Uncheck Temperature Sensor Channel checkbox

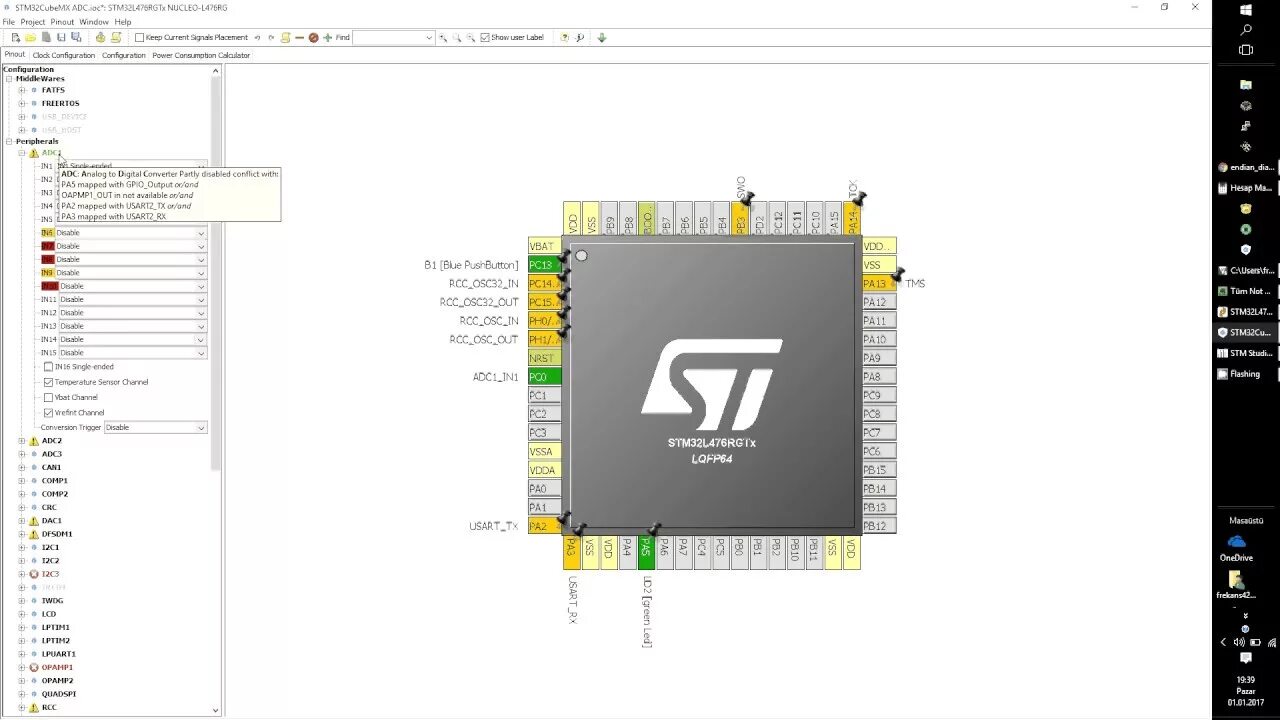pyautogui.click(x=48, y=382)
